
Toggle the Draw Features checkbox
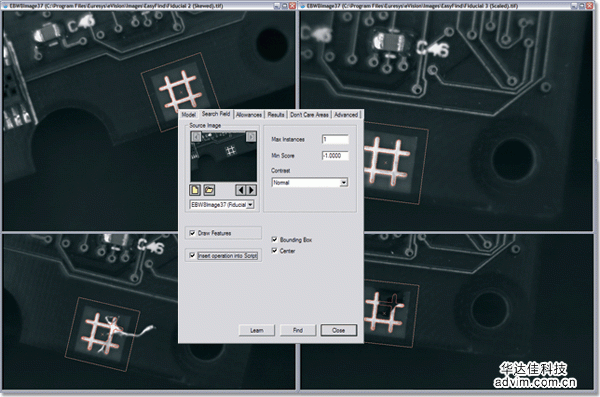192,233
